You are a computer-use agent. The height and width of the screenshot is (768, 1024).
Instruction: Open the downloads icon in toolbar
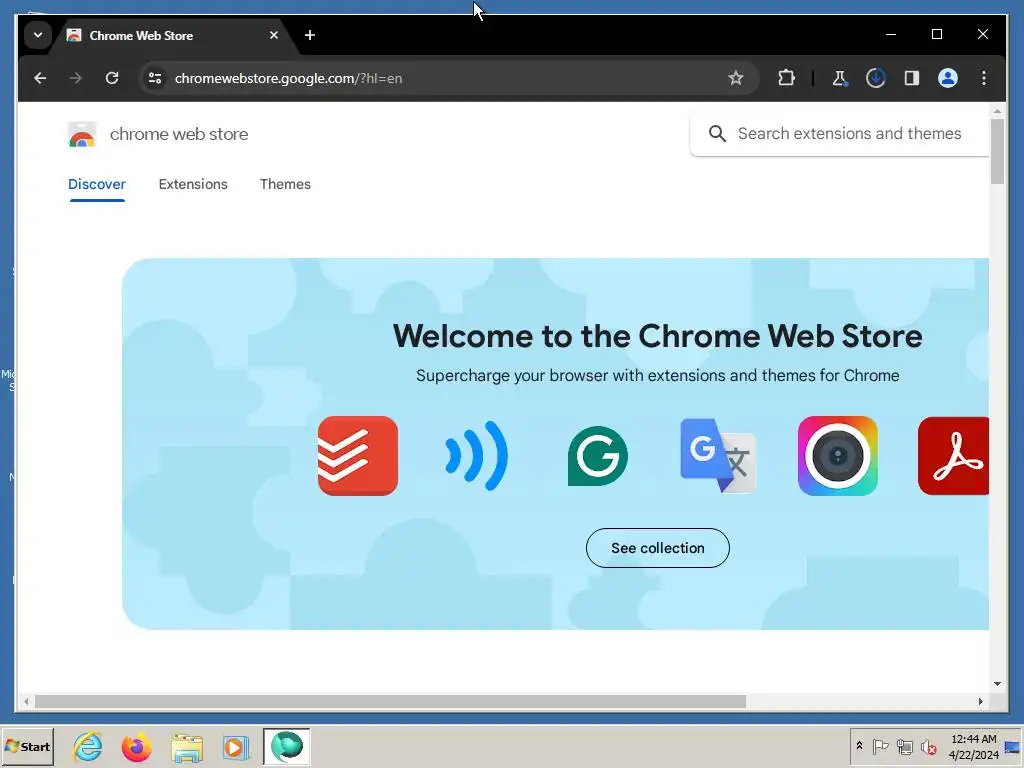click(875, 78)
